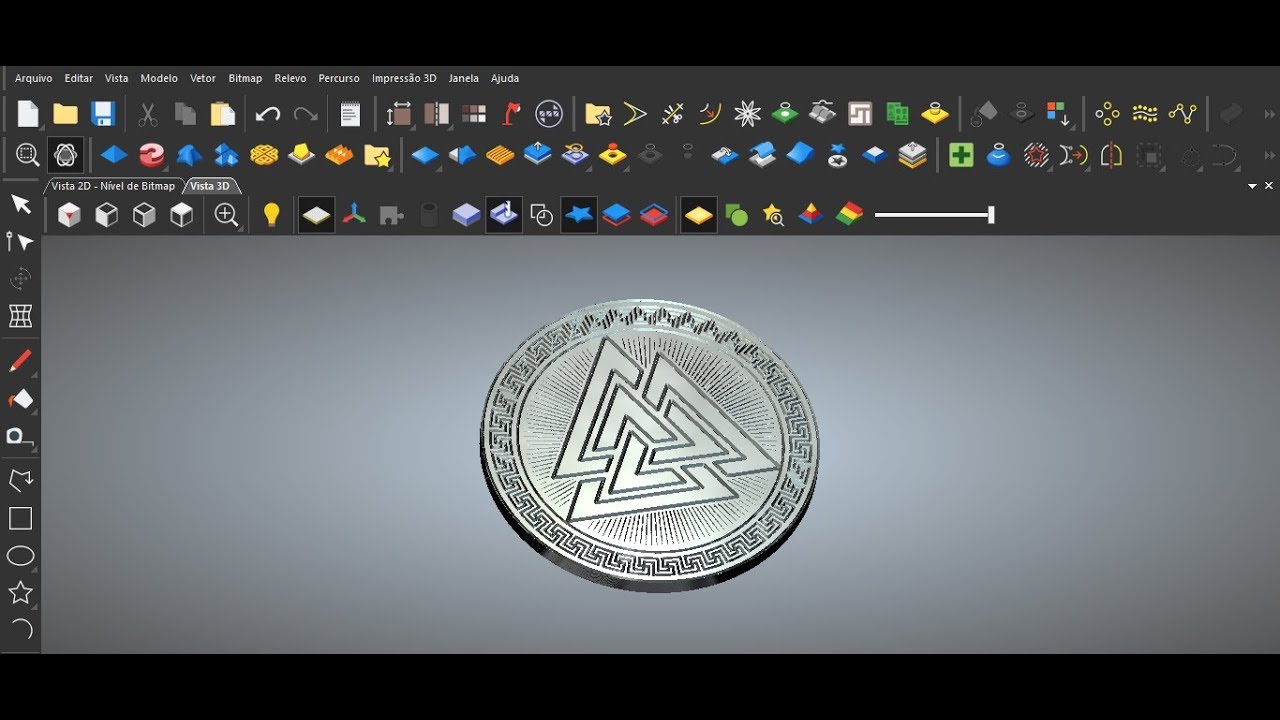Adjust the white 3D view detail slider

point(934,215)
